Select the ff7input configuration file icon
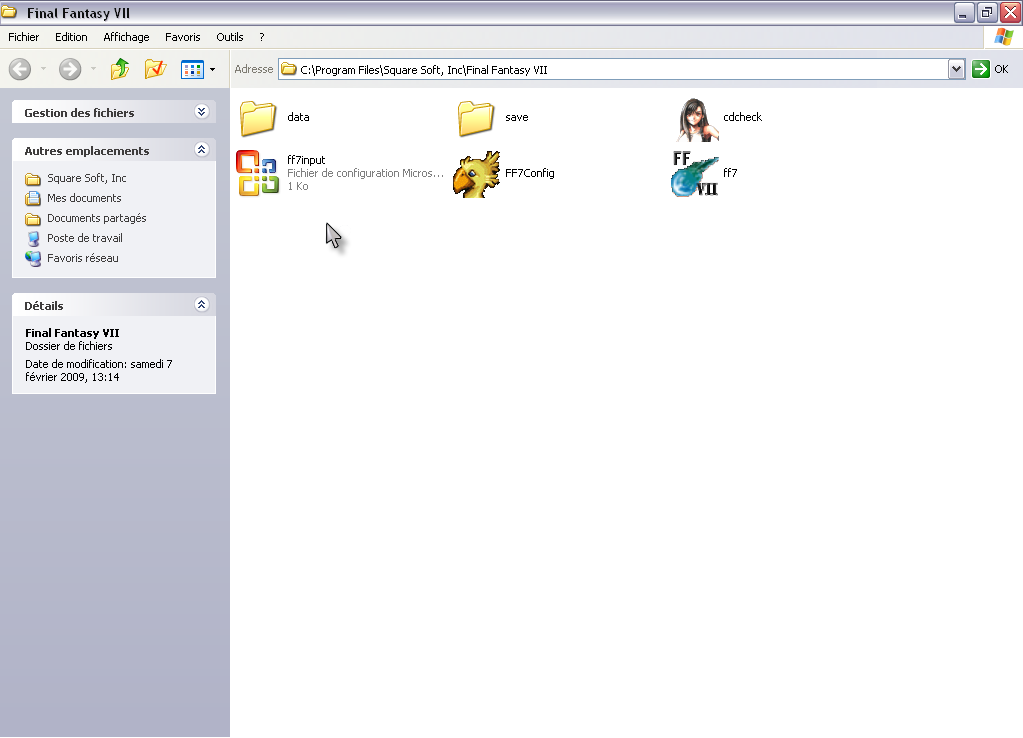Viewport: 1023px width, 738px height. (258, 173)
